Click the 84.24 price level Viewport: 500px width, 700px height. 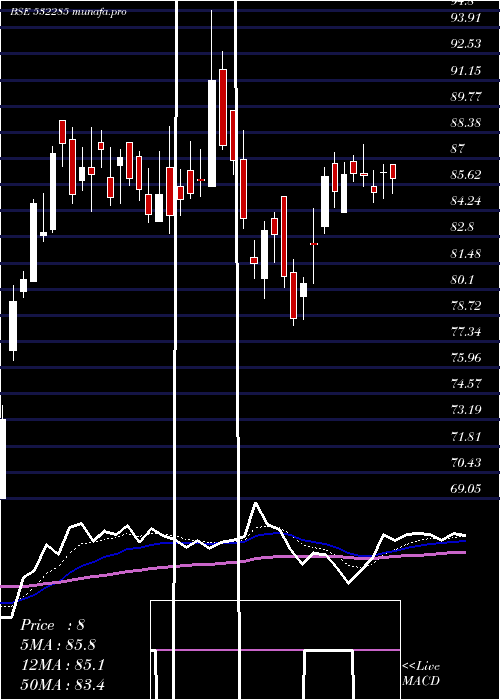pos(466,201)
